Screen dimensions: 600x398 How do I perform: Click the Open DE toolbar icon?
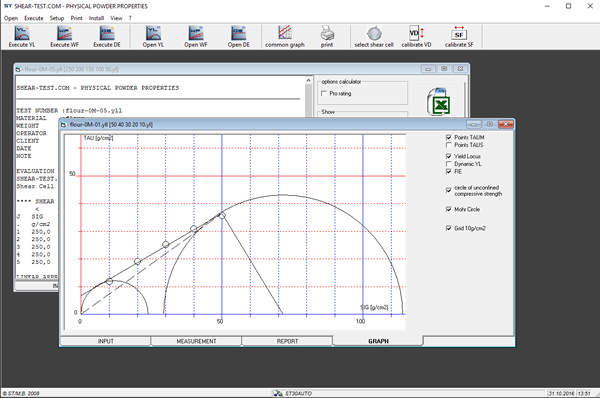[238, 37]
